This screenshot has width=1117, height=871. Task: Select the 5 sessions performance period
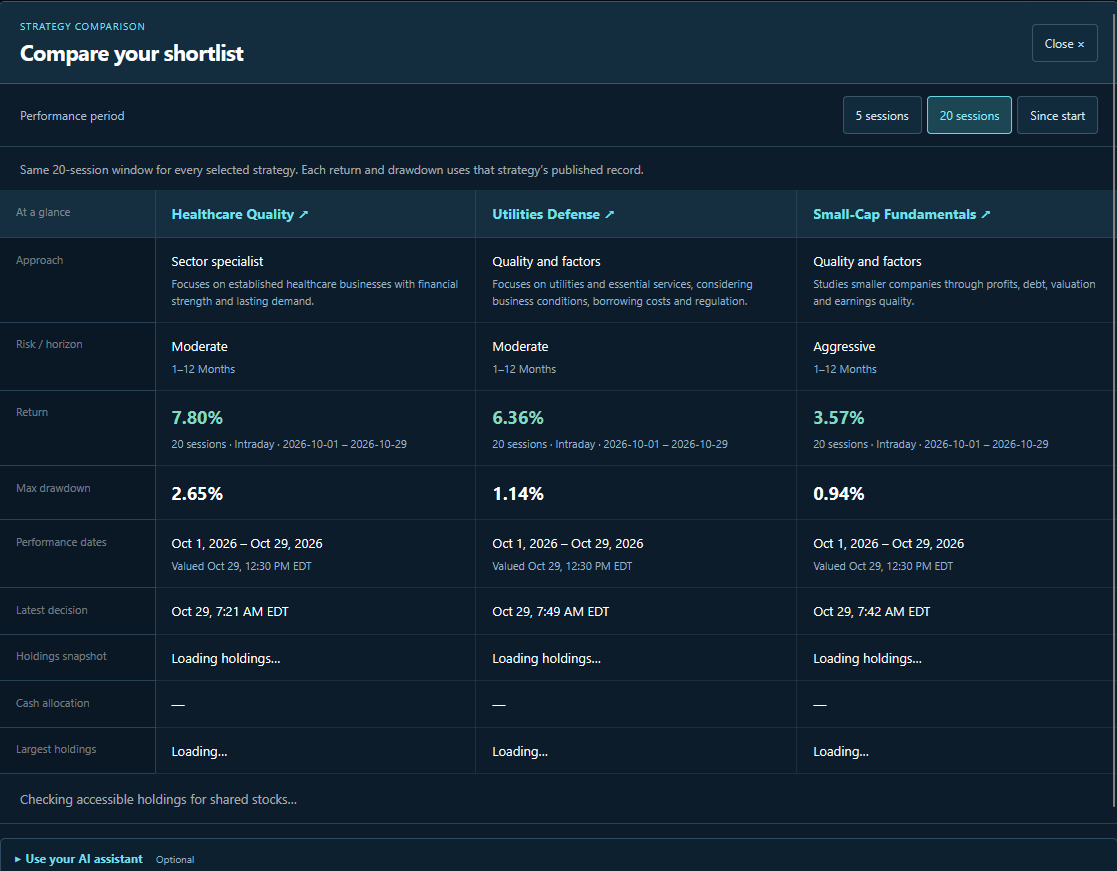point(882,115)
